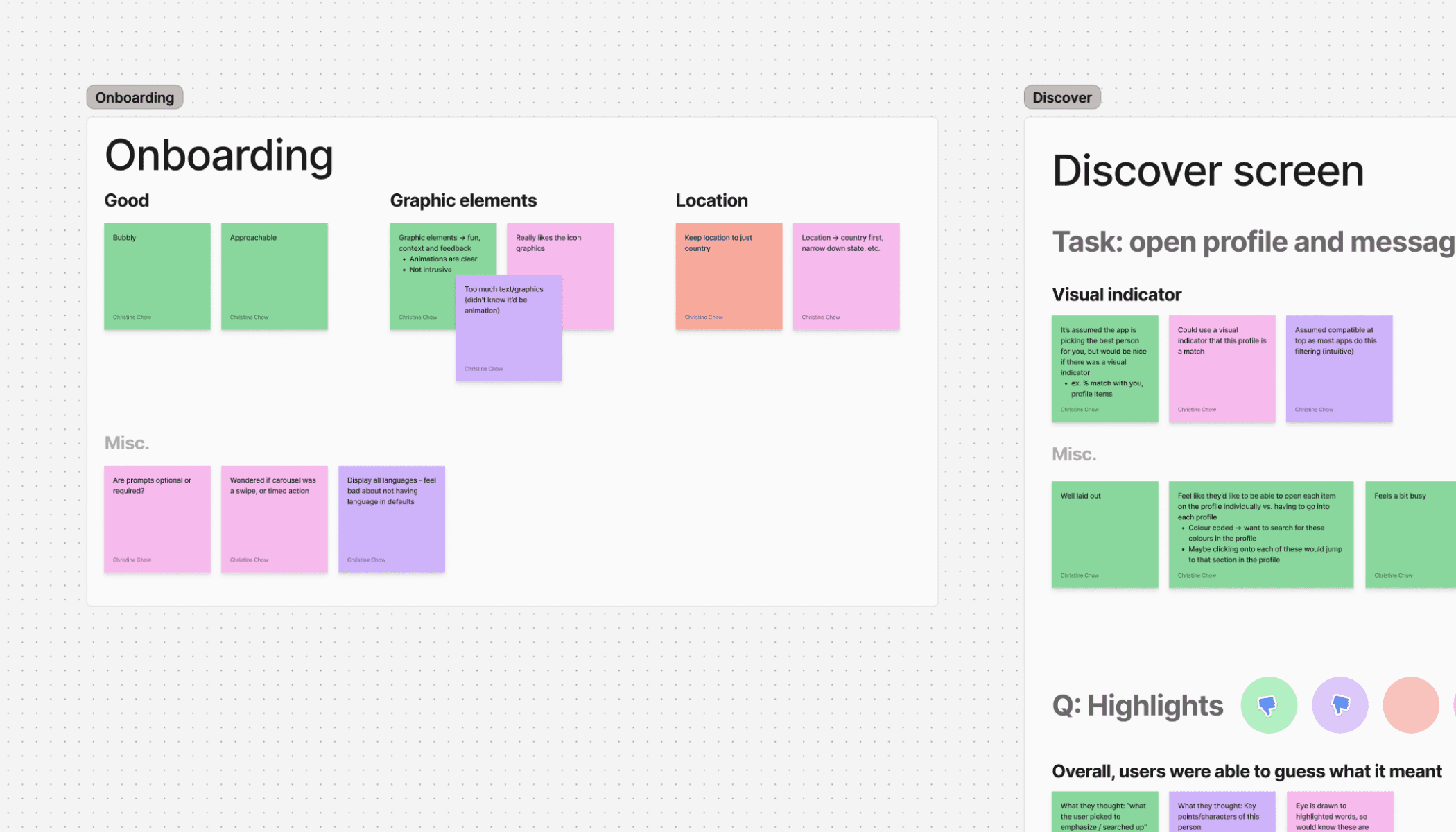Select the Approachable sticky note
The height and width of the screenshot is (832, 1456).
(x=275, y=276)
